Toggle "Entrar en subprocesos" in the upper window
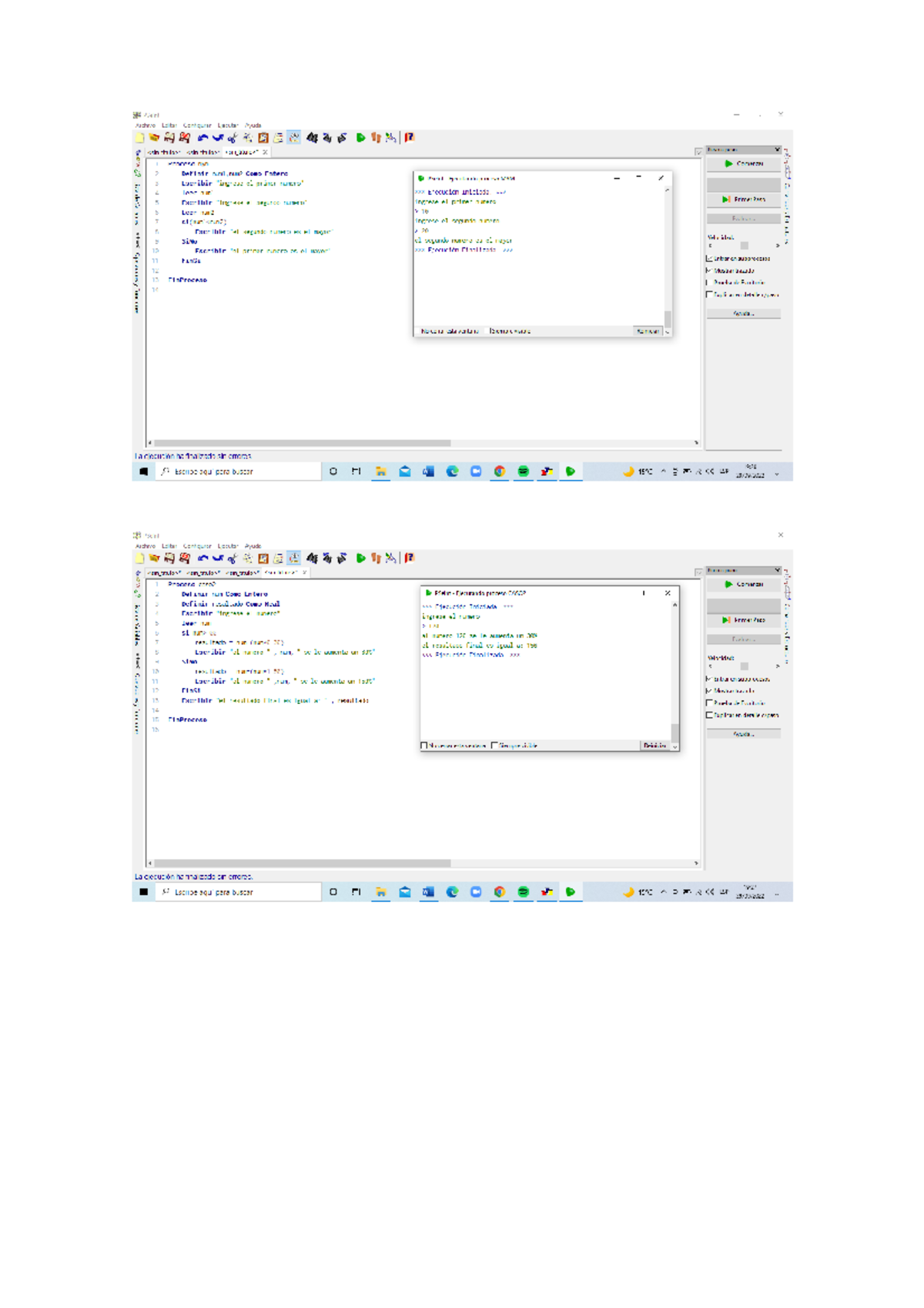This screenshot has width=924, height=1308. (709, 259)
